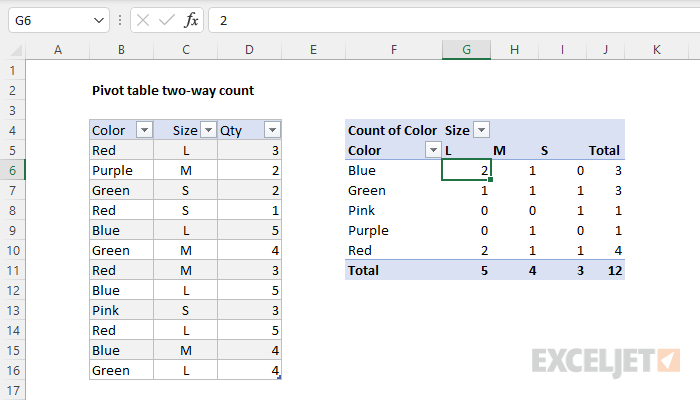Click the Select All corner triangle
This screenshot has width=700, height=400.
pos(17,50)
